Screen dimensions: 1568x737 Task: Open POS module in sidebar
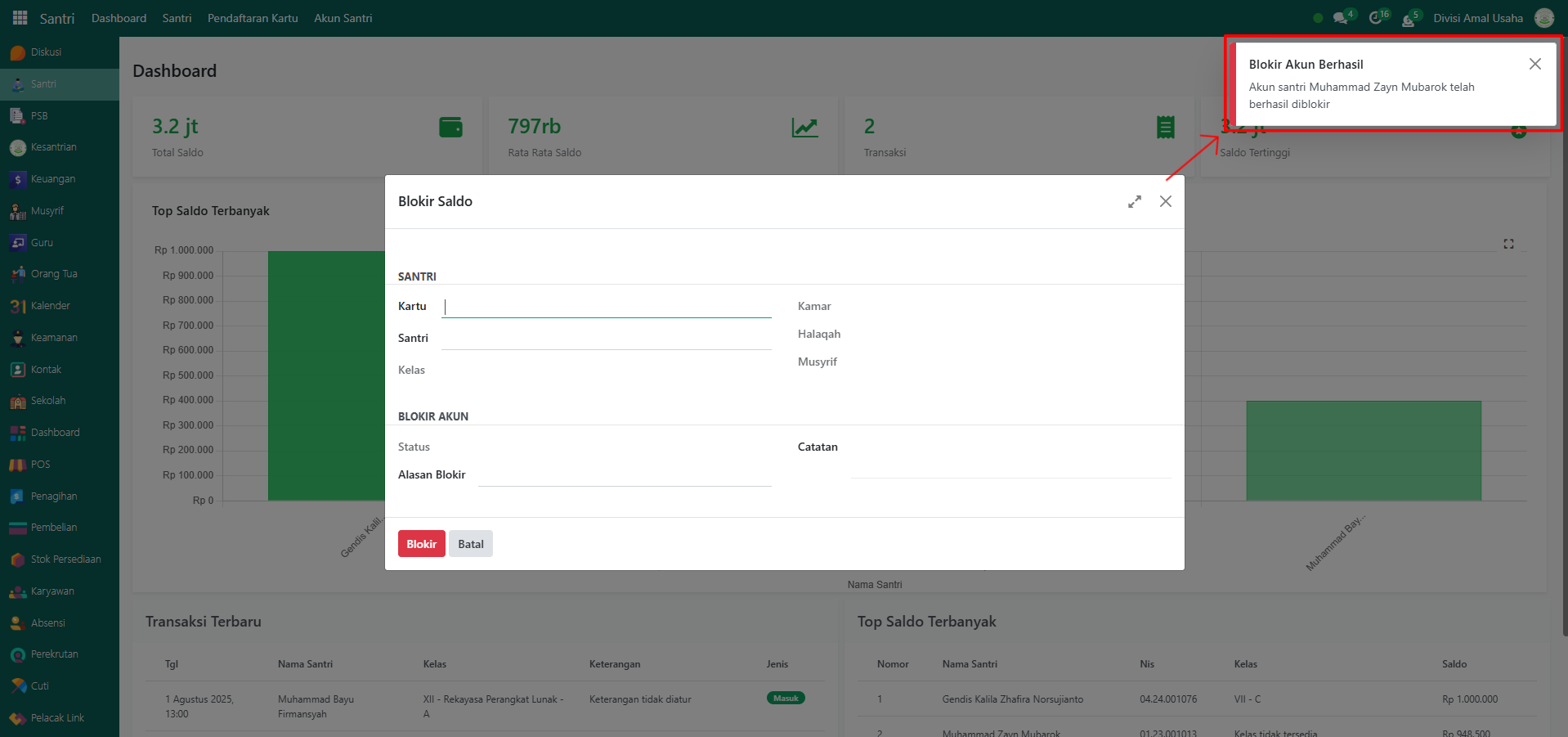point(40,465)
